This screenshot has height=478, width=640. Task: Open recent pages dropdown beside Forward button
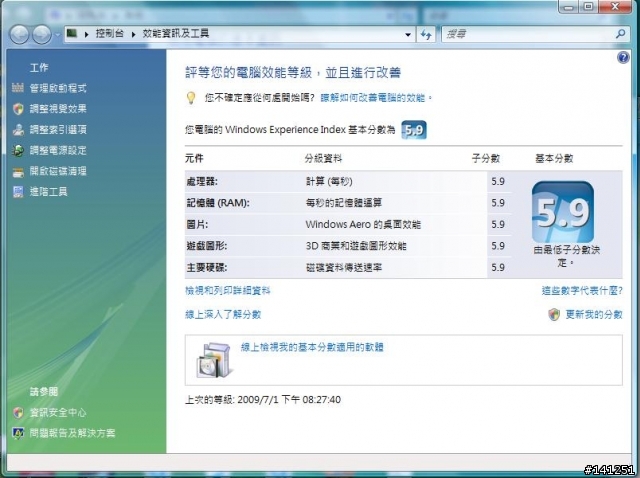57,35
